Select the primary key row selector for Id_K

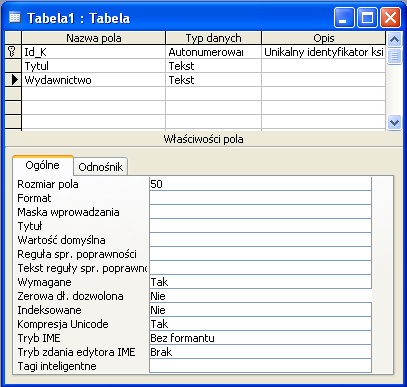pos(13,52)
